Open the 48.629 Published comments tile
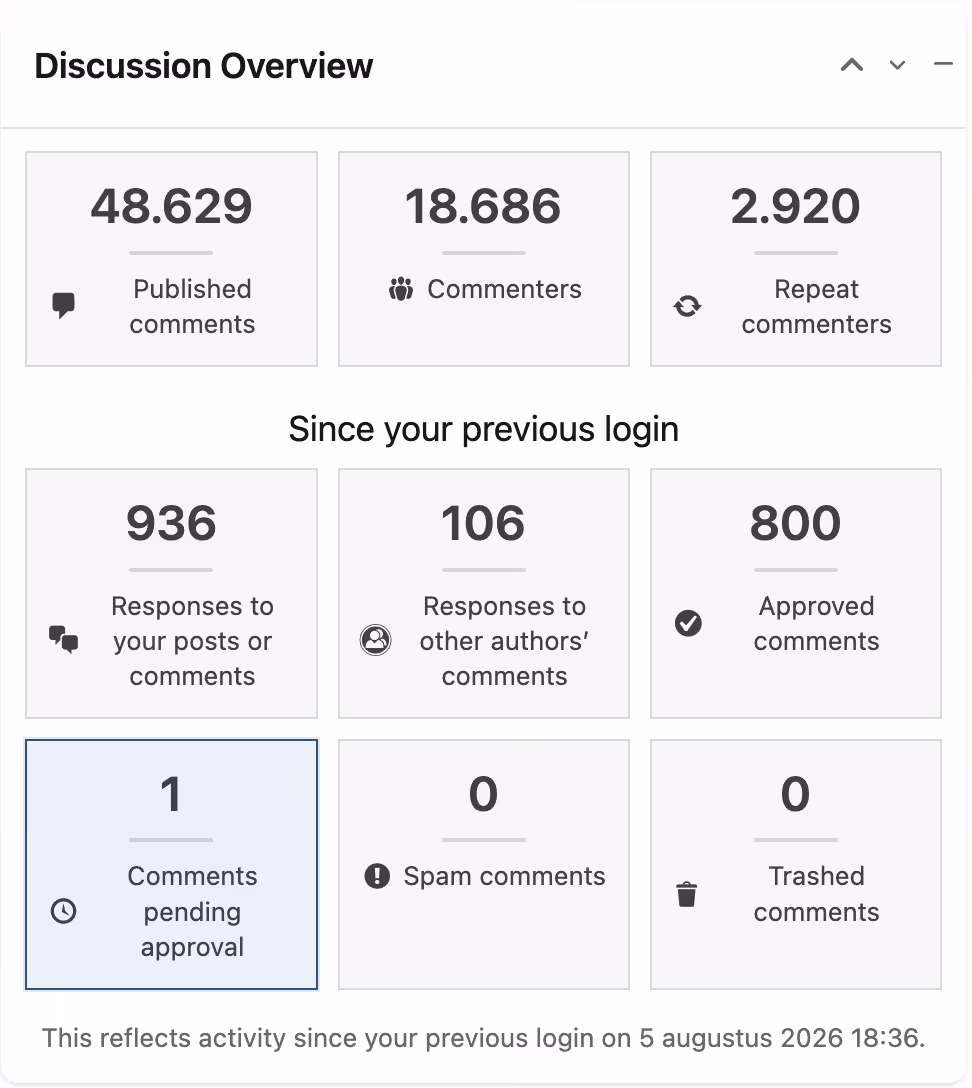This screenshot has width=972, height=1088. (171, 259)
